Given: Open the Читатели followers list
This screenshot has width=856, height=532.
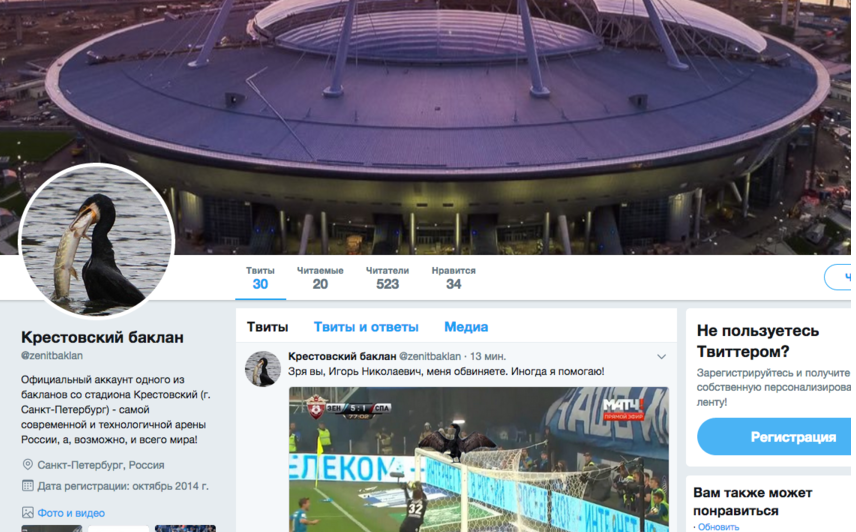Looking at the screenshot, I should click(x=387, y=278).
